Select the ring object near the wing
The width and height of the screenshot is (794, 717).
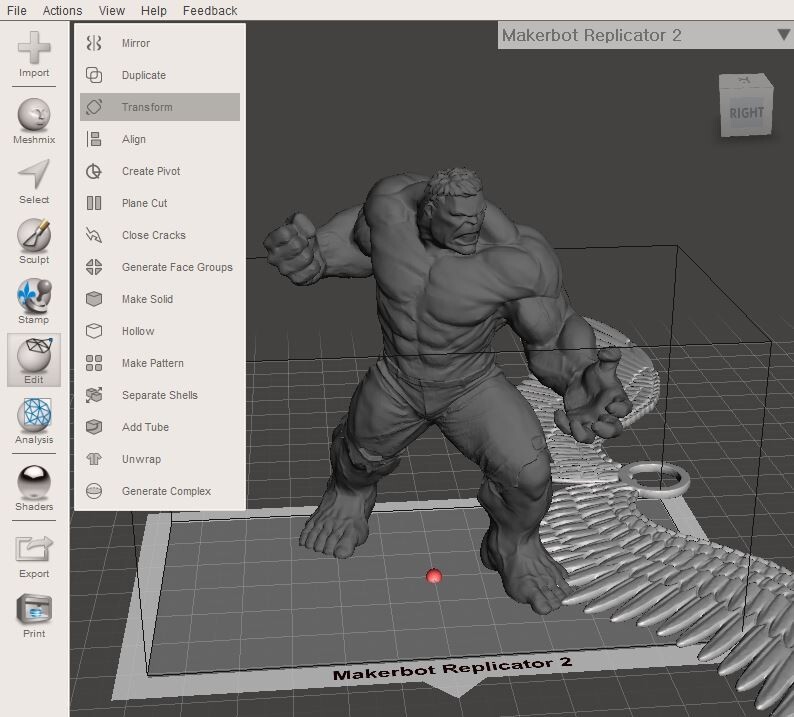coord(654,480)
